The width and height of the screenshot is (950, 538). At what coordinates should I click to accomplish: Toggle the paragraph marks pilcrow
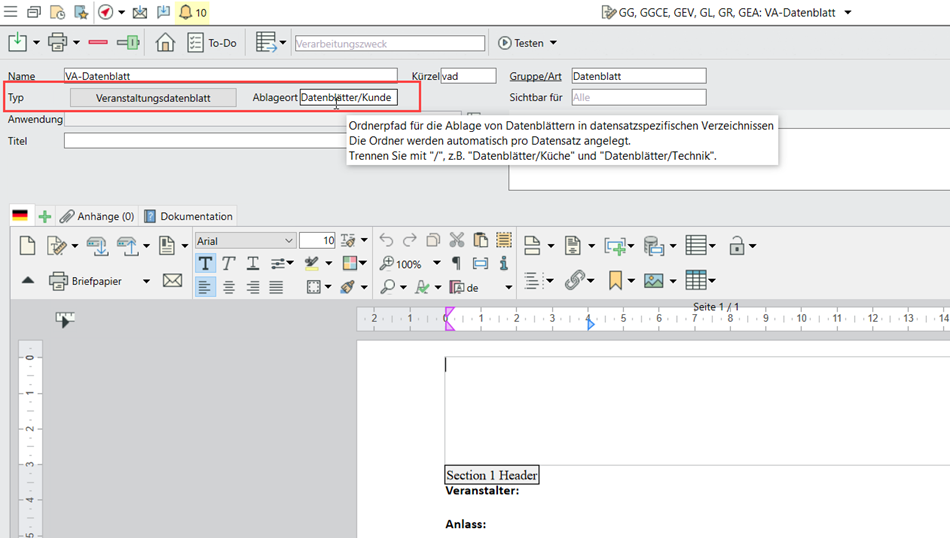457,264
